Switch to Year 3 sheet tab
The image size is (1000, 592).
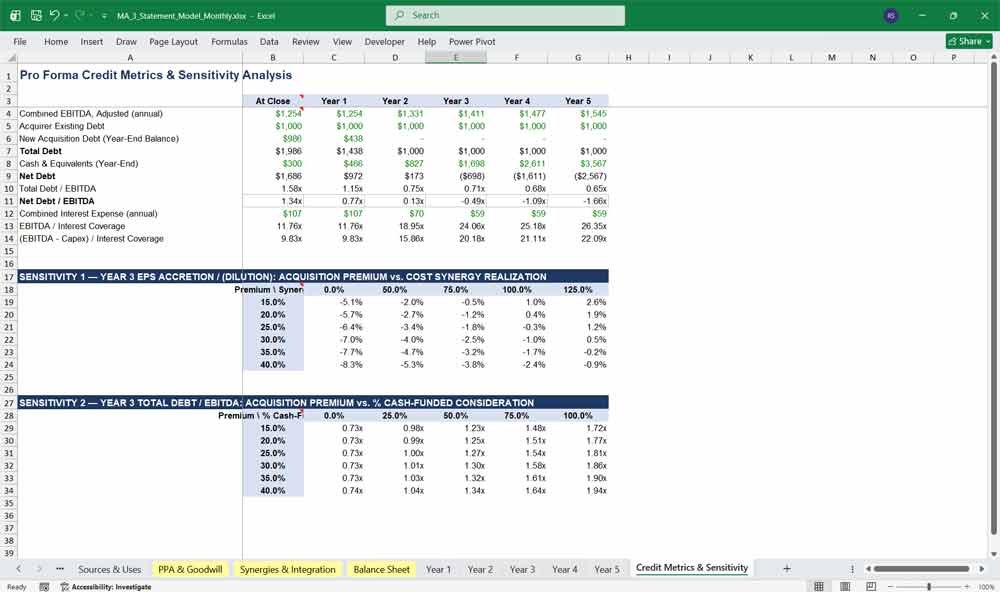point(522,569)
